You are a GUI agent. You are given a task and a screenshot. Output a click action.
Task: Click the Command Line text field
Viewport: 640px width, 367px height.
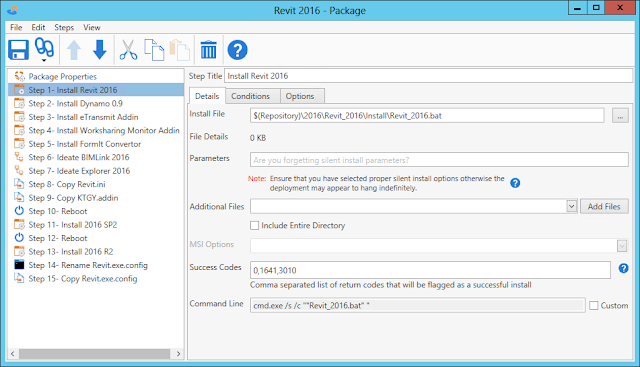pos(418,305)
